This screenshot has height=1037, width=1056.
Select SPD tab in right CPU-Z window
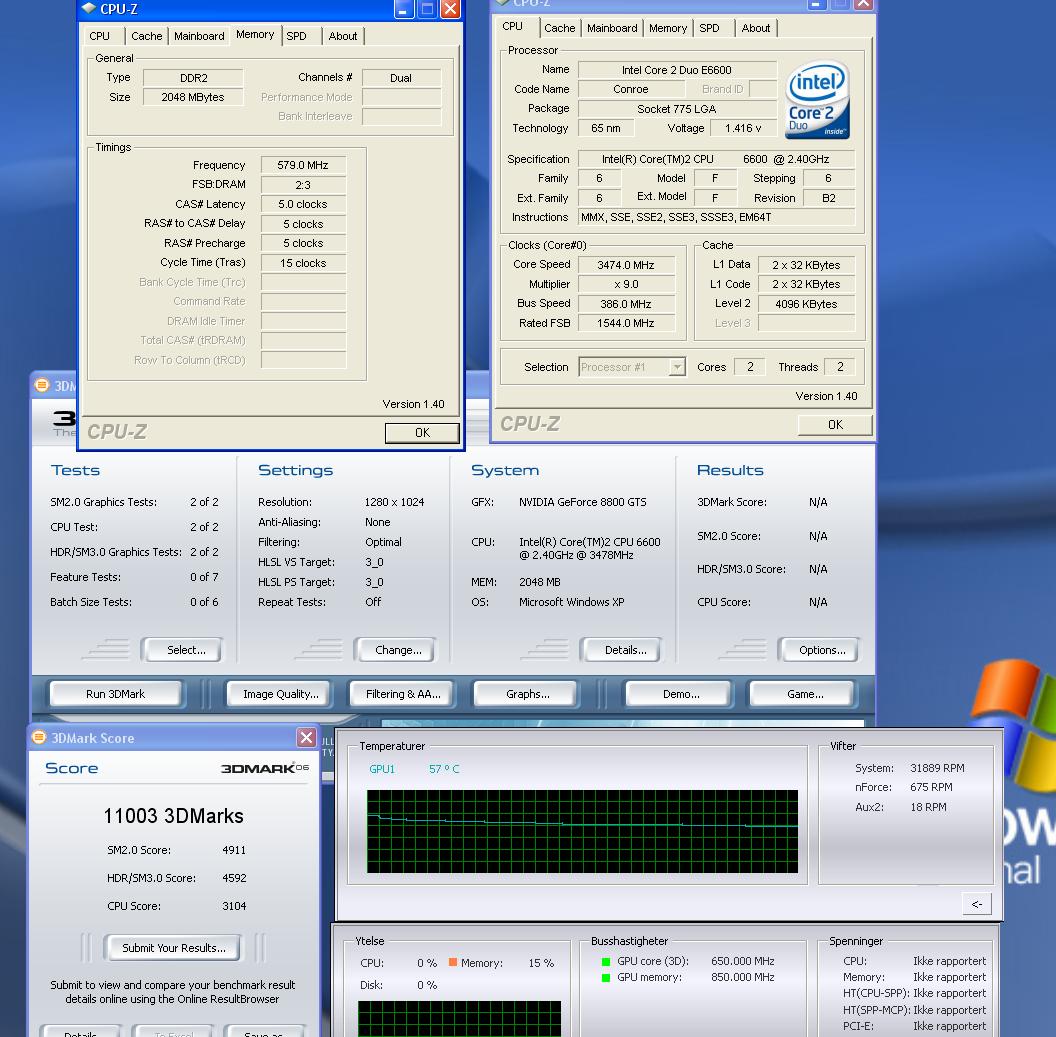(709, 28)
